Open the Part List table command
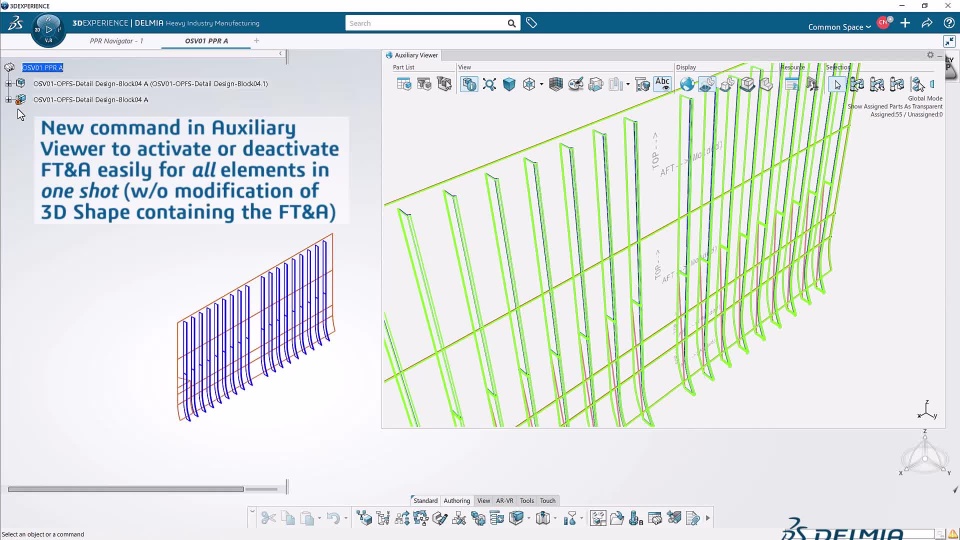Viewport: 960px width, 540px height. coord(404,84)
